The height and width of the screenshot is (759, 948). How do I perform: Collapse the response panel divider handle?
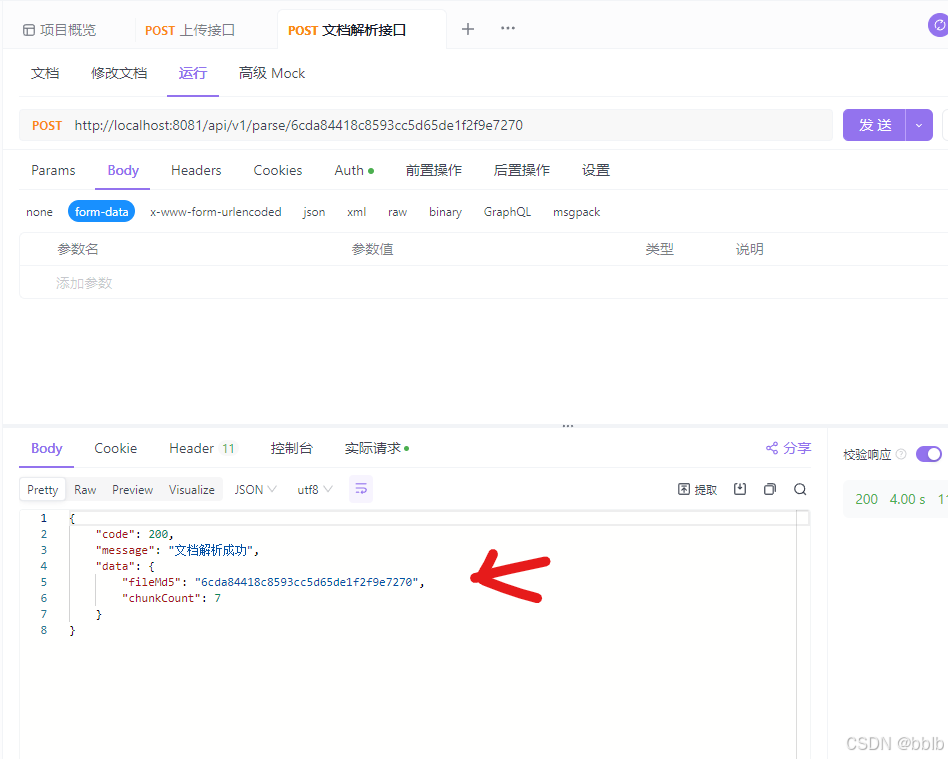(x=568, y=425)
